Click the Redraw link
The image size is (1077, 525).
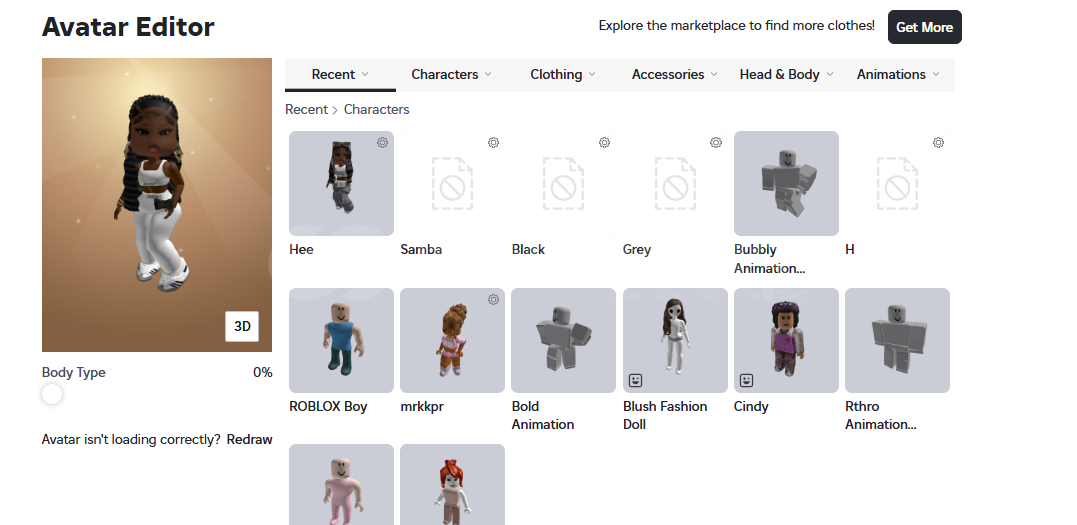pos(249,440)
